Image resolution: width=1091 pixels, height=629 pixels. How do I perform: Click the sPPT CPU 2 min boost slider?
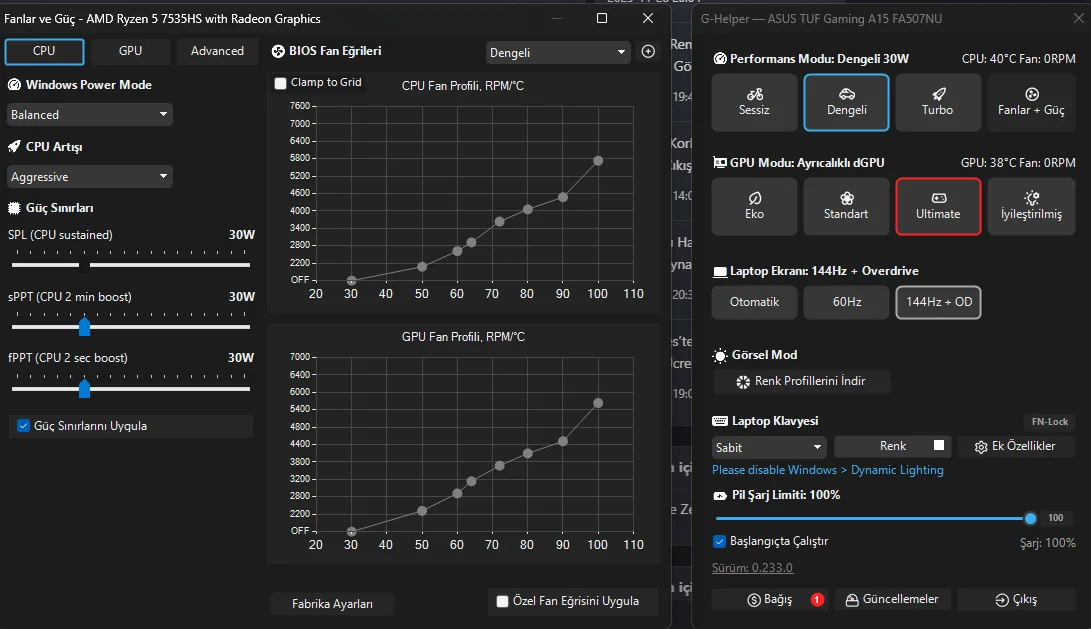(x=131, y=326)
